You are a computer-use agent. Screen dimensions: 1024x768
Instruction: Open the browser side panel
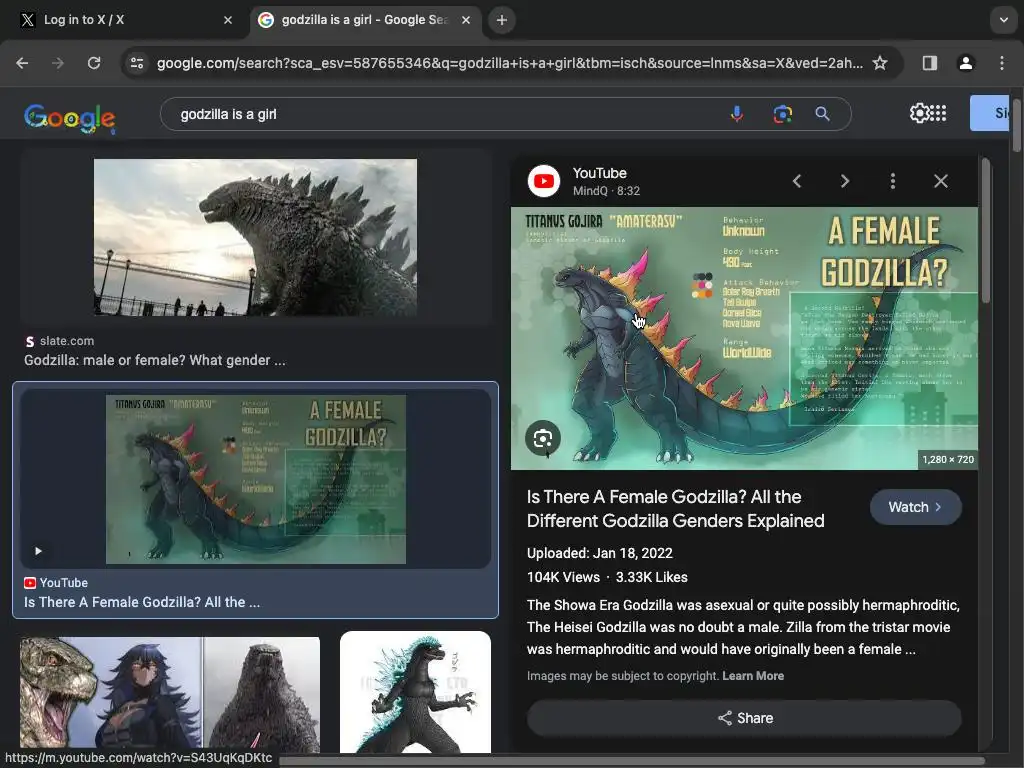click(x=929, y=63)
